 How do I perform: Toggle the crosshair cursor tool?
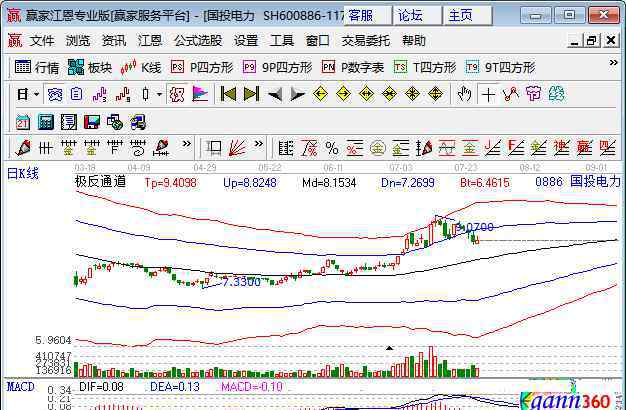pyautogui.click(x=488, y=95)
